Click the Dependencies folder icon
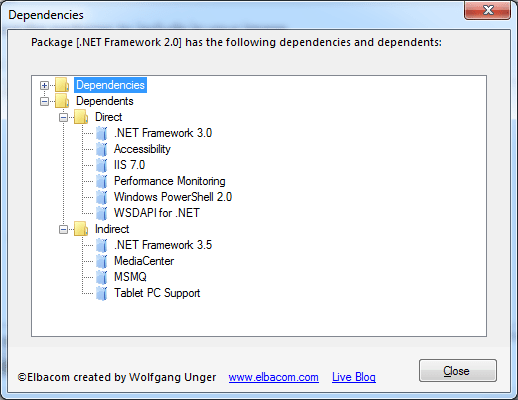Viewport: 518px width, 400px height. click(x=62, y=85)
